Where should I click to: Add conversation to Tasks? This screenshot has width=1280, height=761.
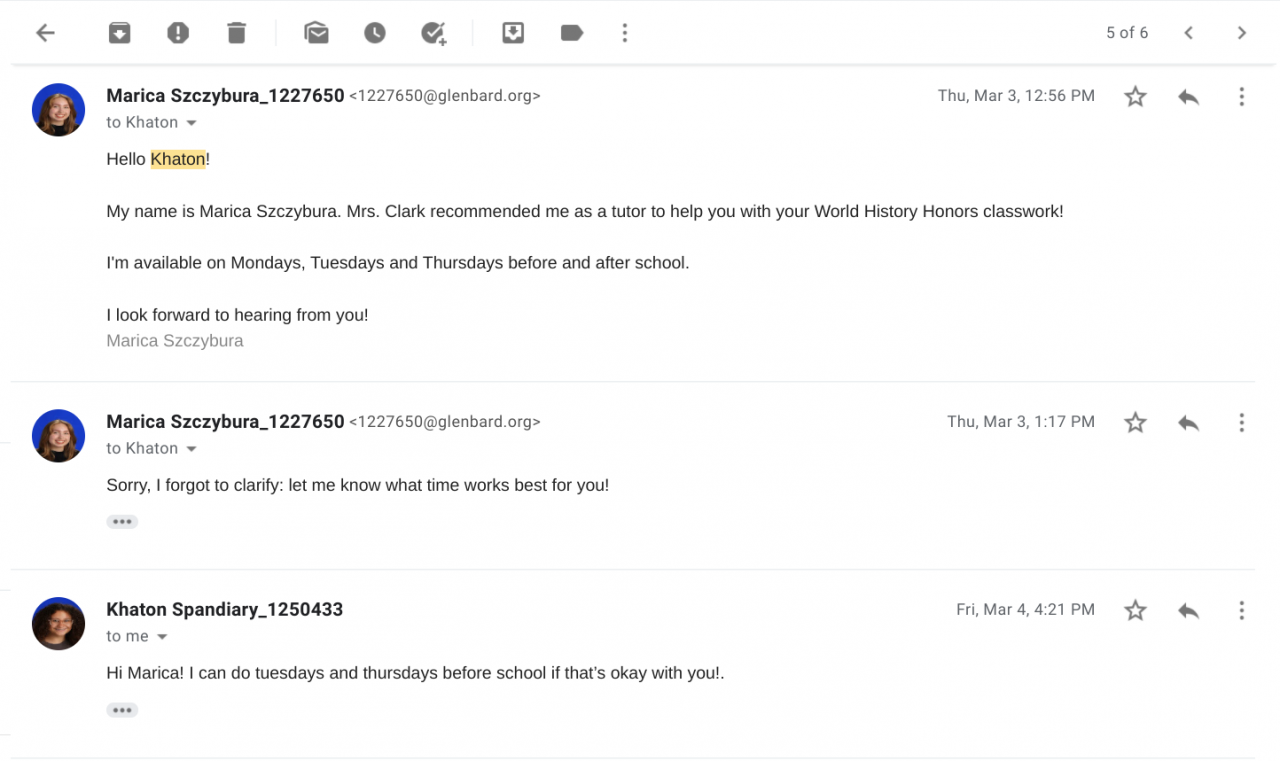click(x=433, y=33)
